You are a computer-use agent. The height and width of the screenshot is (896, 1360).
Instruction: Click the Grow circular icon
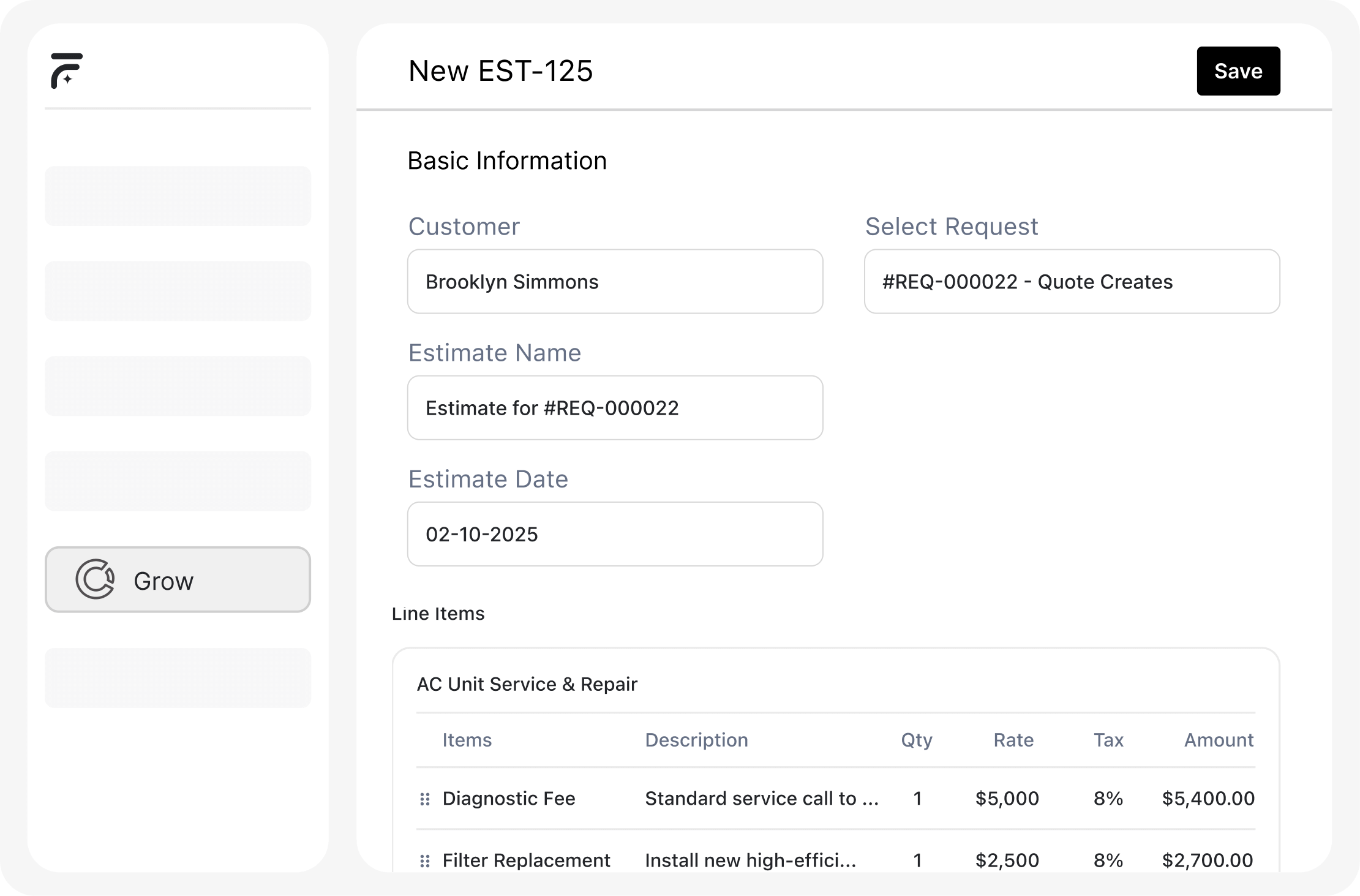click(95, 579)
